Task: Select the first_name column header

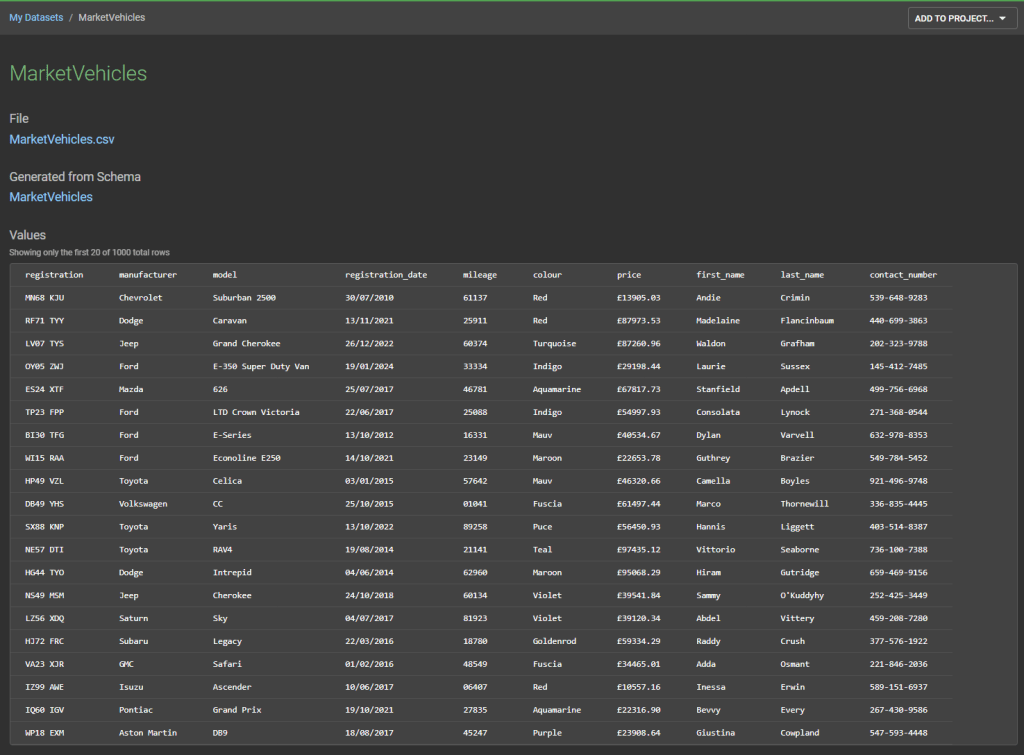Action: click(720, 275)
